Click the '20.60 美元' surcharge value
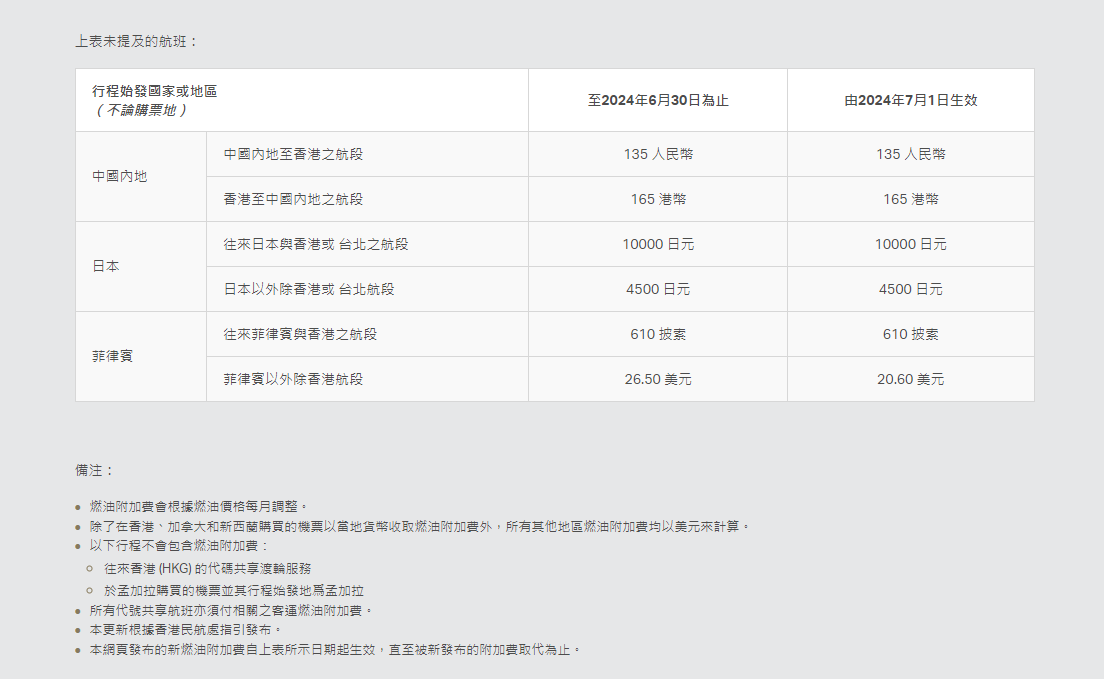Viewport: 1104px width, 679px height. (910, 380)
